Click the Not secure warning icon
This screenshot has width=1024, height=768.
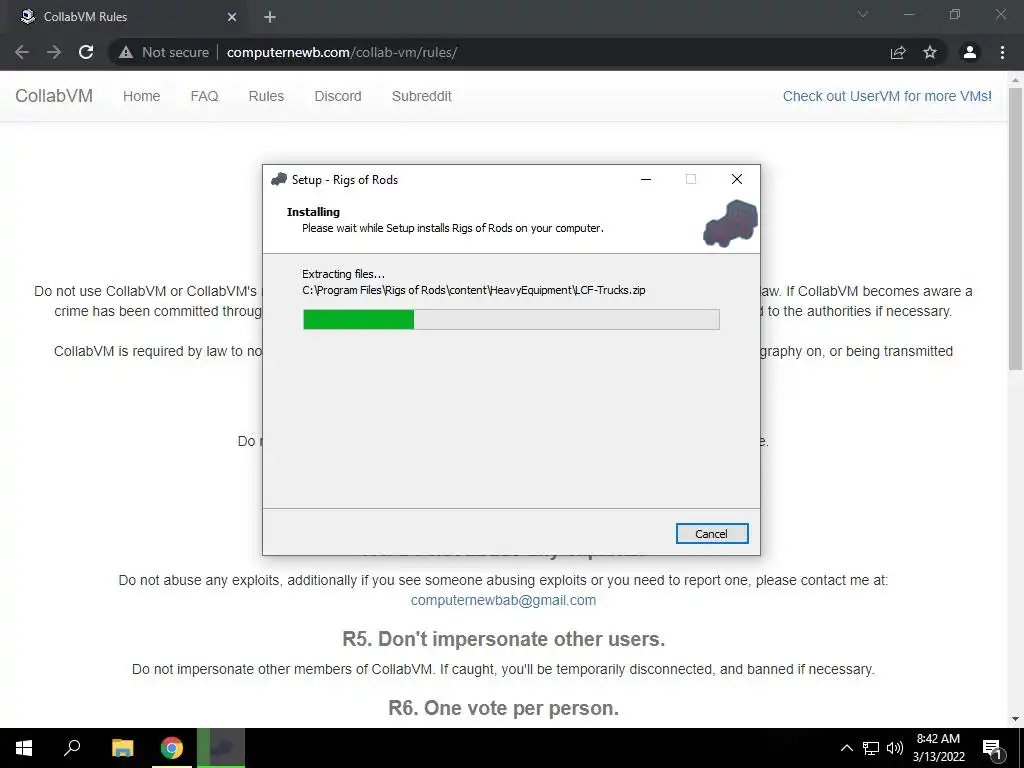pos(126,52)
